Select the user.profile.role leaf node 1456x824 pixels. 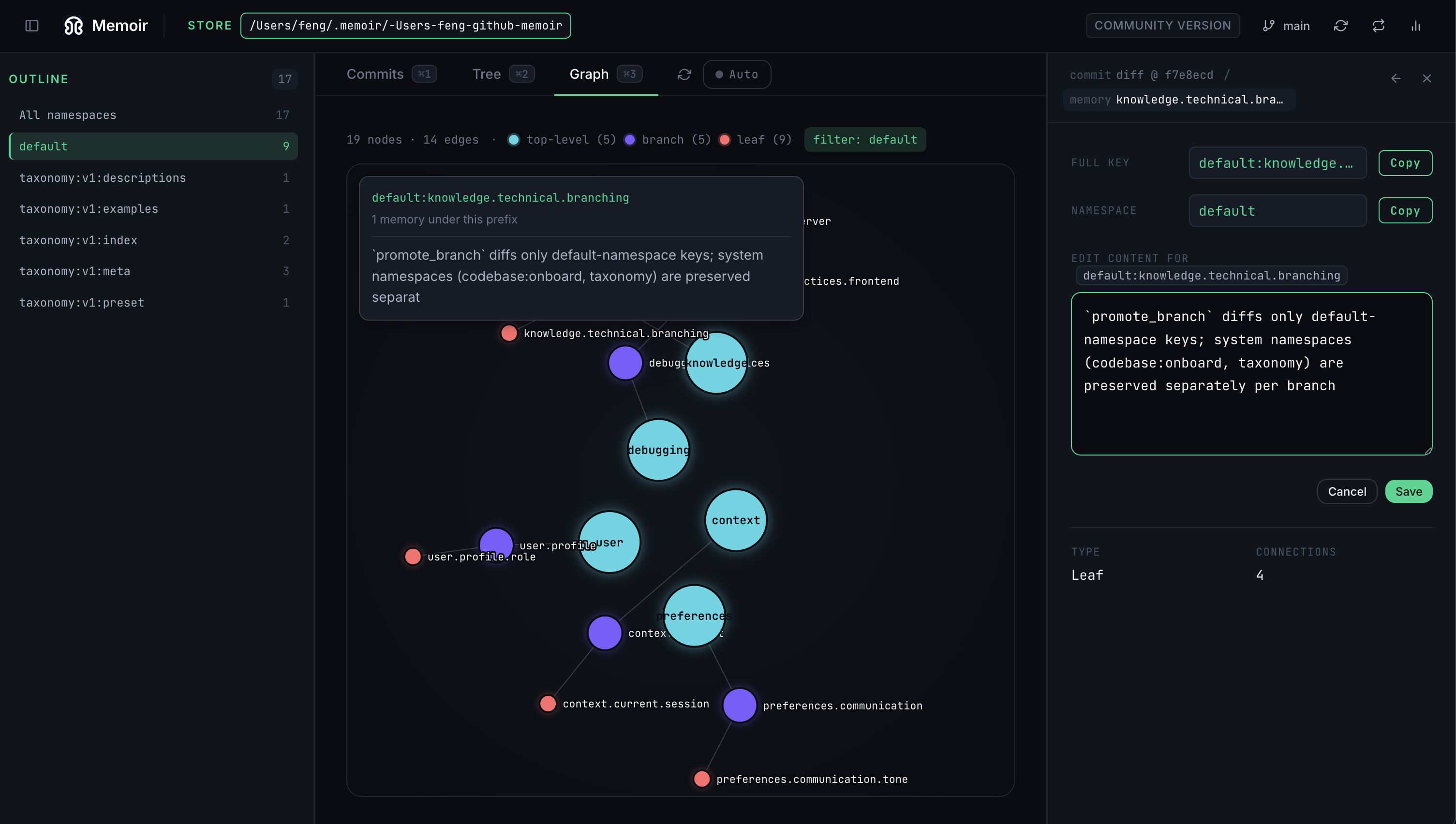413,556
